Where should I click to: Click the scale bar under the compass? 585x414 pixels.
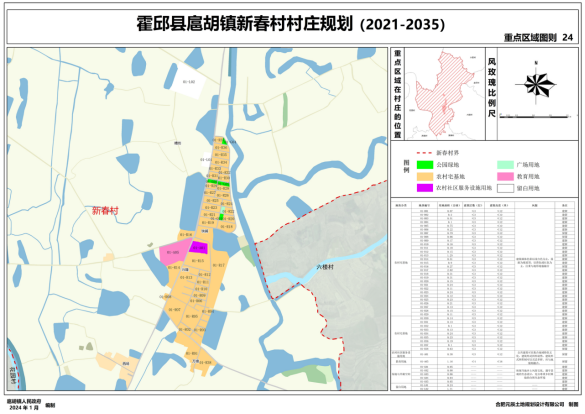(x=534, y=117)
